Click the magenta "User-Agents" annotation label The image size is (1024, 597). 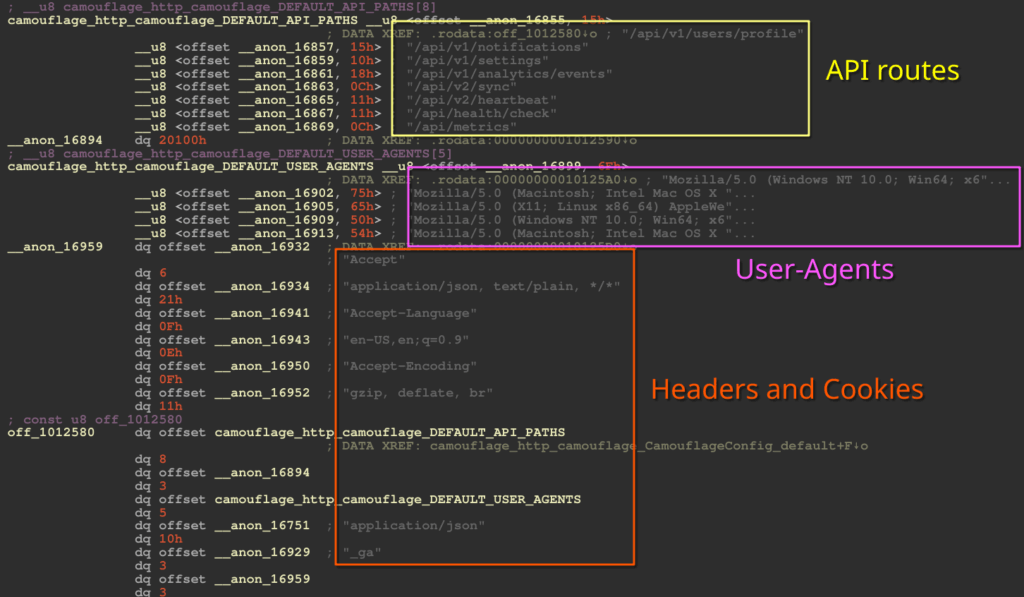(814, 269)
